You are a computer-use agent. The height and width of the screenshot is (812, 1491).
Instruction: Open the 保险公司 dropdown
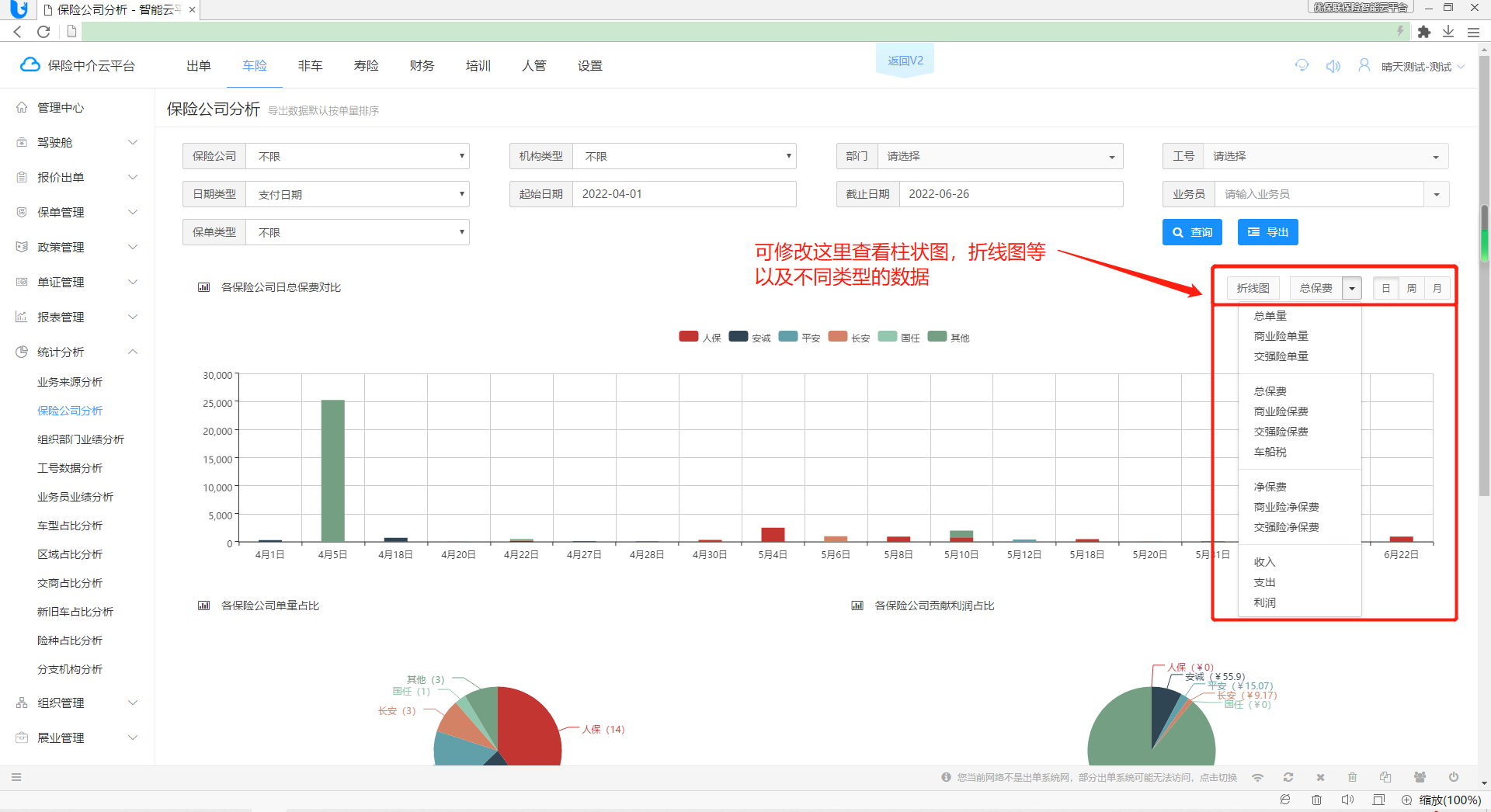[x=358, y=156]
